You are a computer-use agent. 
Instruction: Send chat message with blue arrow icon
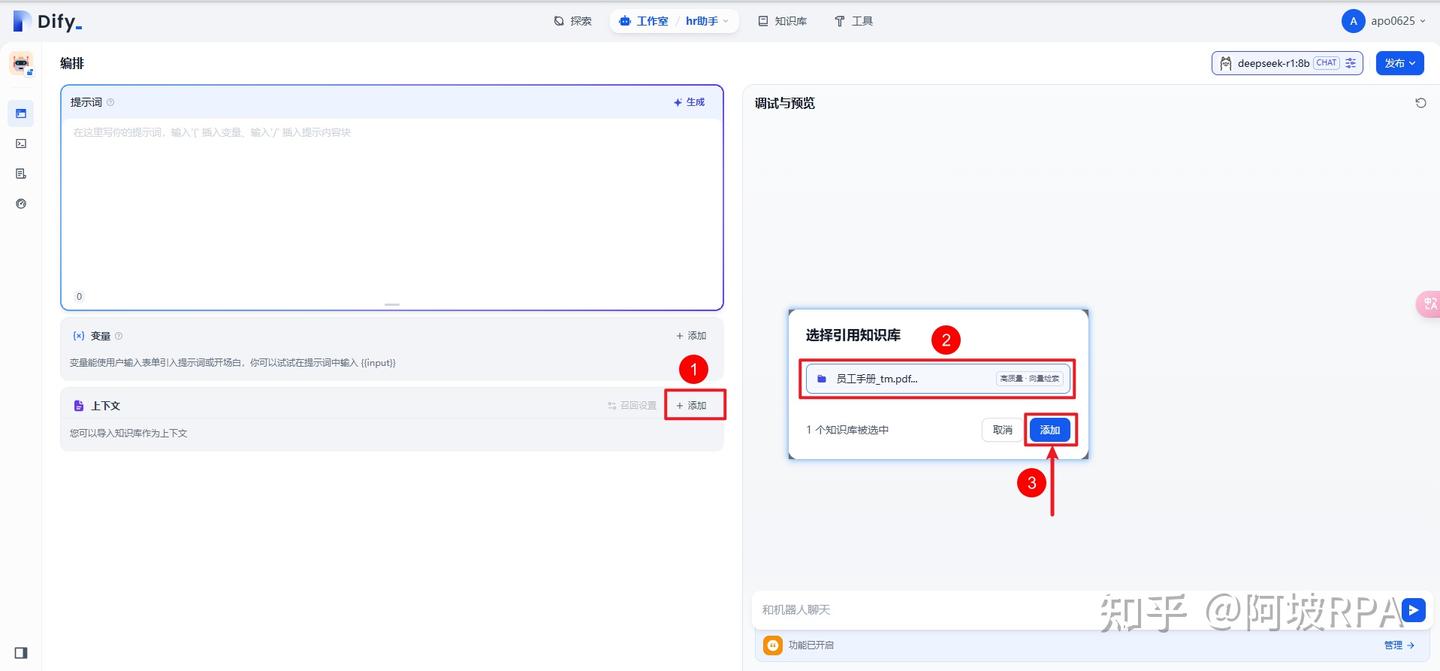coord(1413,610)
